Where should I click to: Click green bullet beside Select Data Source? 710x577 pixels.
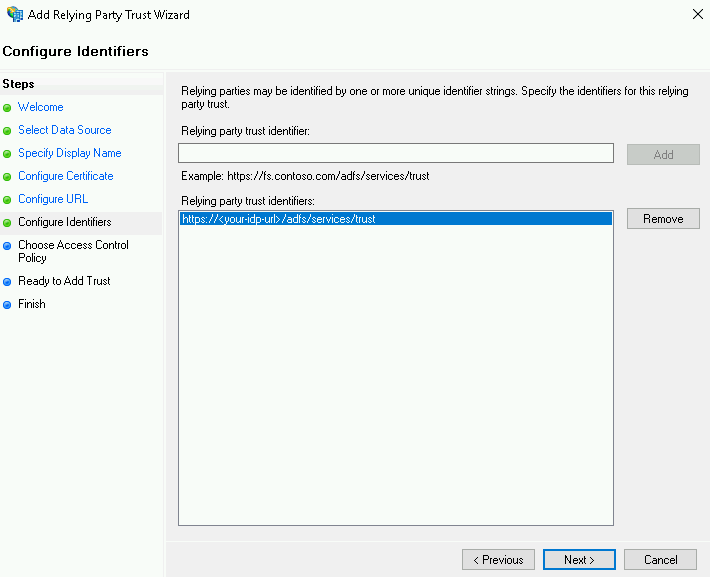coord(8,131)
